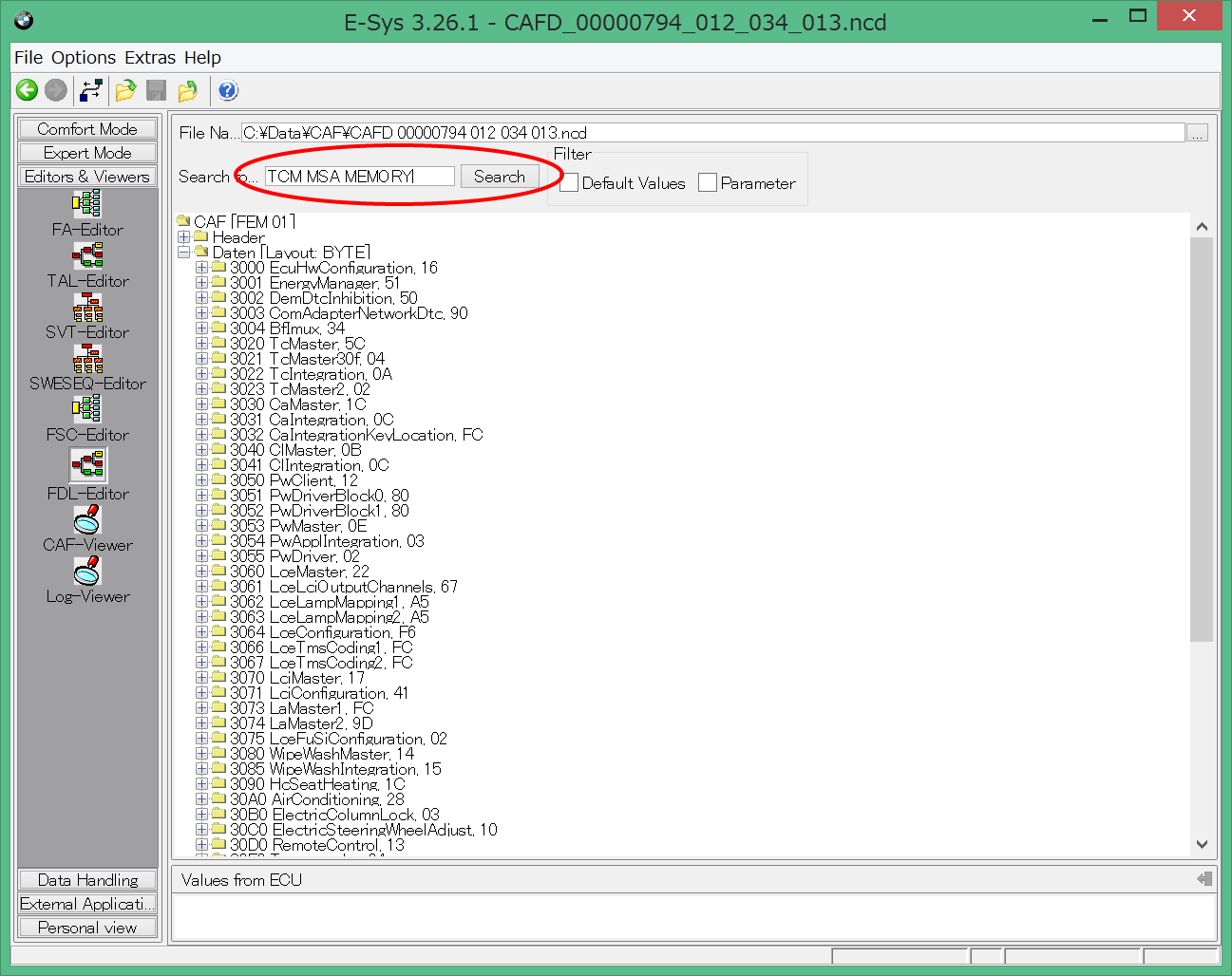Viewport: 1232px width, 976px height.
Task: Open the Personal view section
Action: point(87,928)
